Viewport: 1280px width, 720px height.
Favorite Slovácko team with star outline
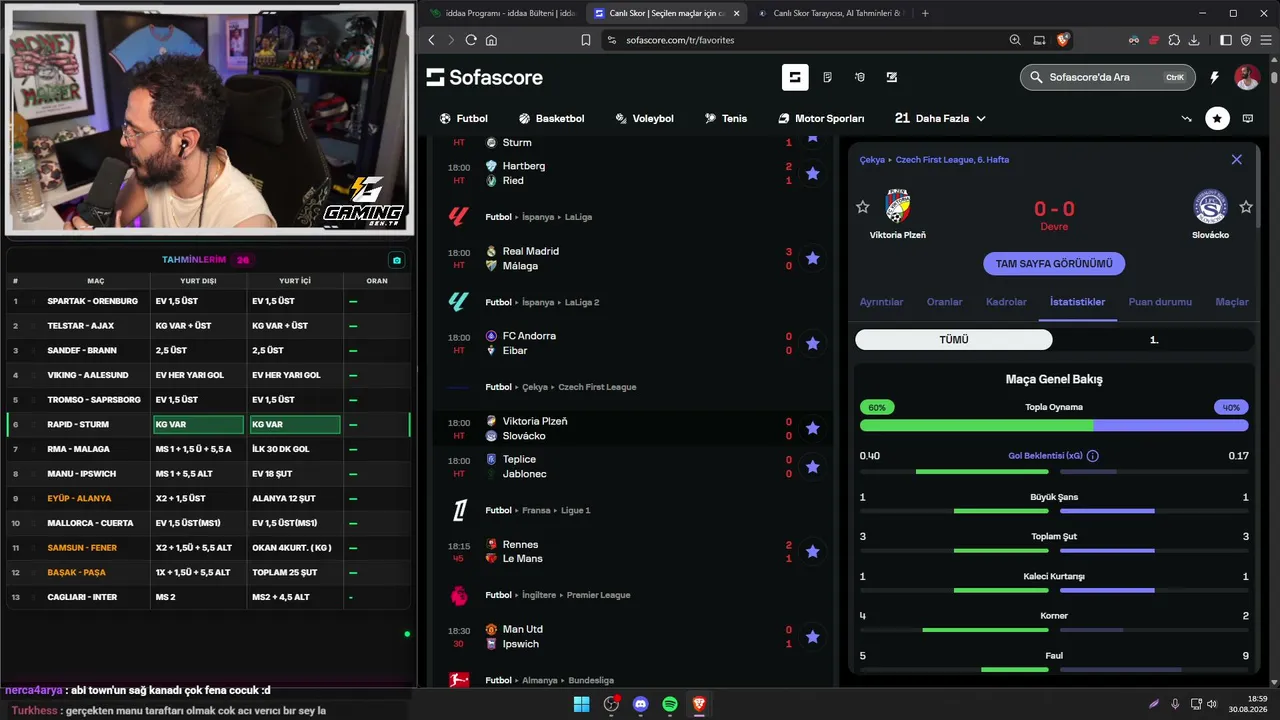1246,207
